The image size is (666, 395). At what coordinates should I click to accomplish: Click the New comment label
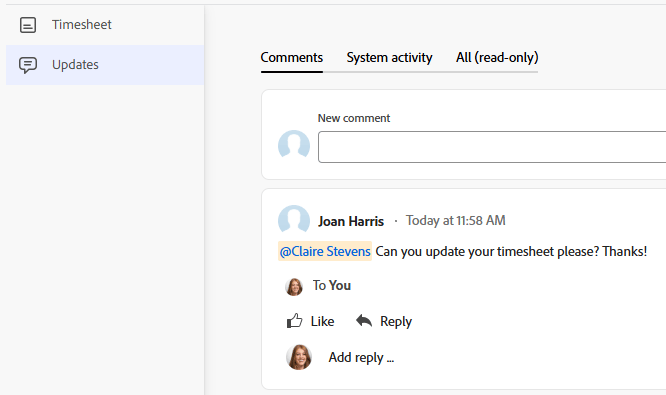click(x=354, y=118)
